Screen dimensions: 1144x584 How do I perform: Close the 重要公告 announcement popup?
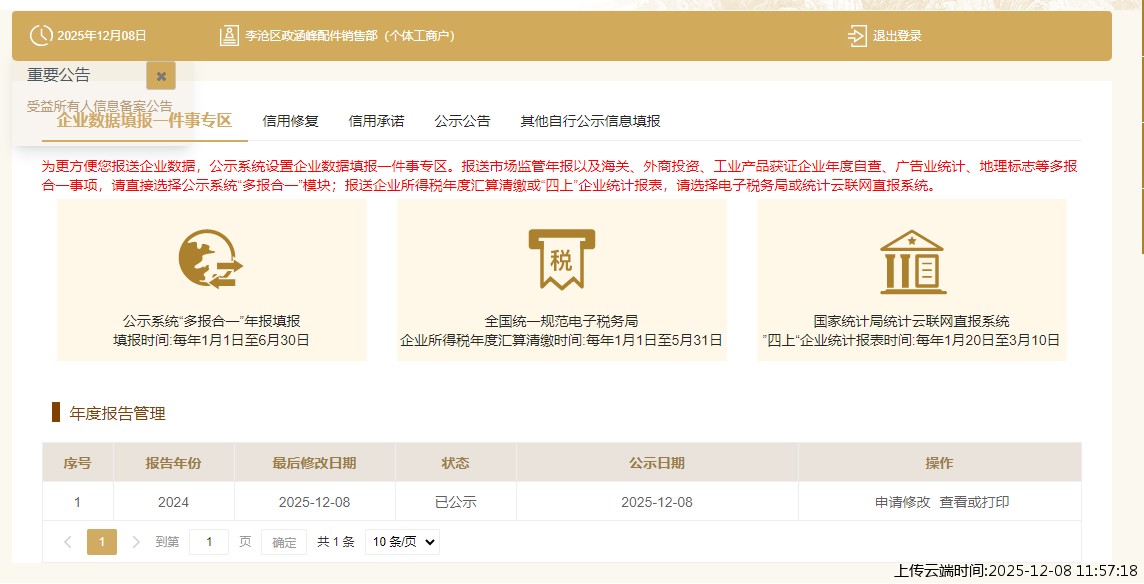161,75
